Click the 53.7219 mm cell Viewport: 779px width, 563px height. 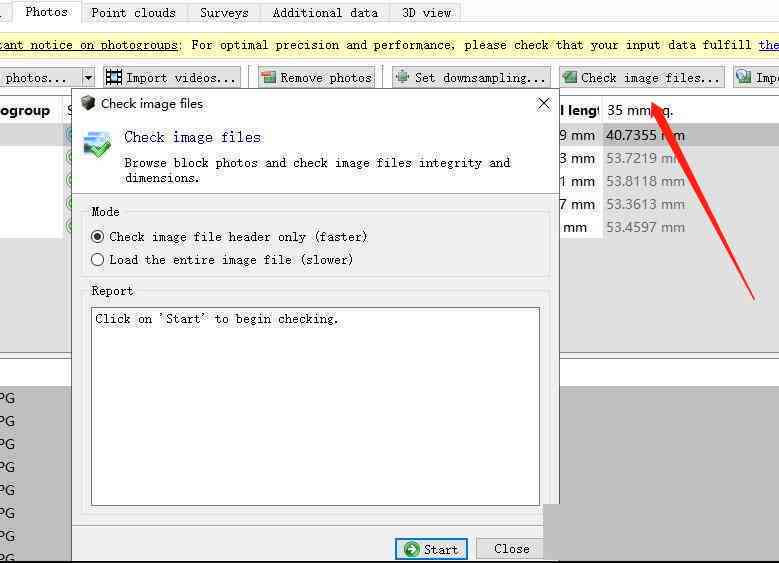click(x=645, y=159)
